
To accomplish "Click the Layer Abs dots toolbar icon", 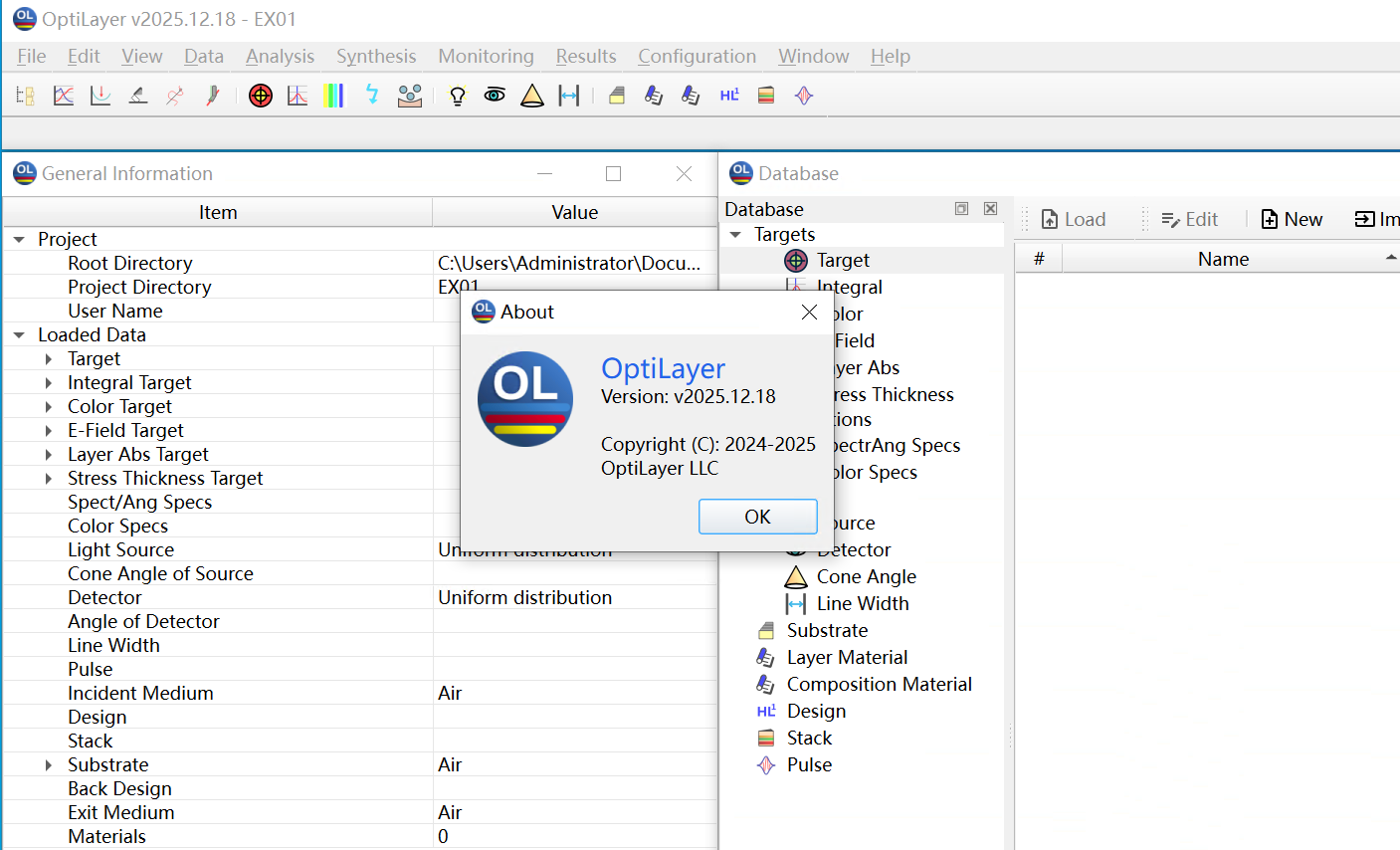I will [410, 96].
